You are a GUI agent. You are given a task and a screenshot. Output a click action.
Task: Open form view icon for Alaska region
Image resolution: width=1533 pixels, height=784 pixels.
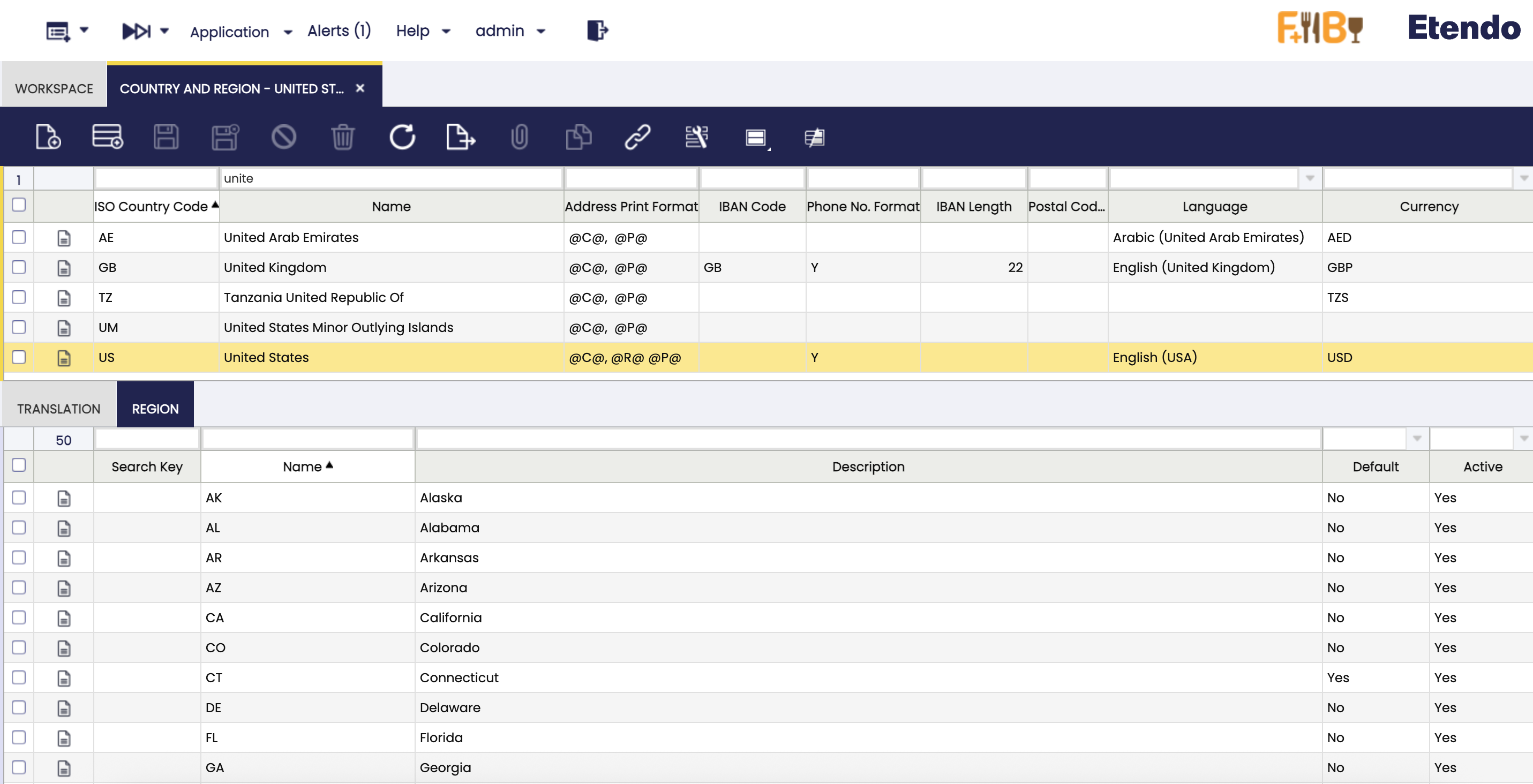point(64,499)
